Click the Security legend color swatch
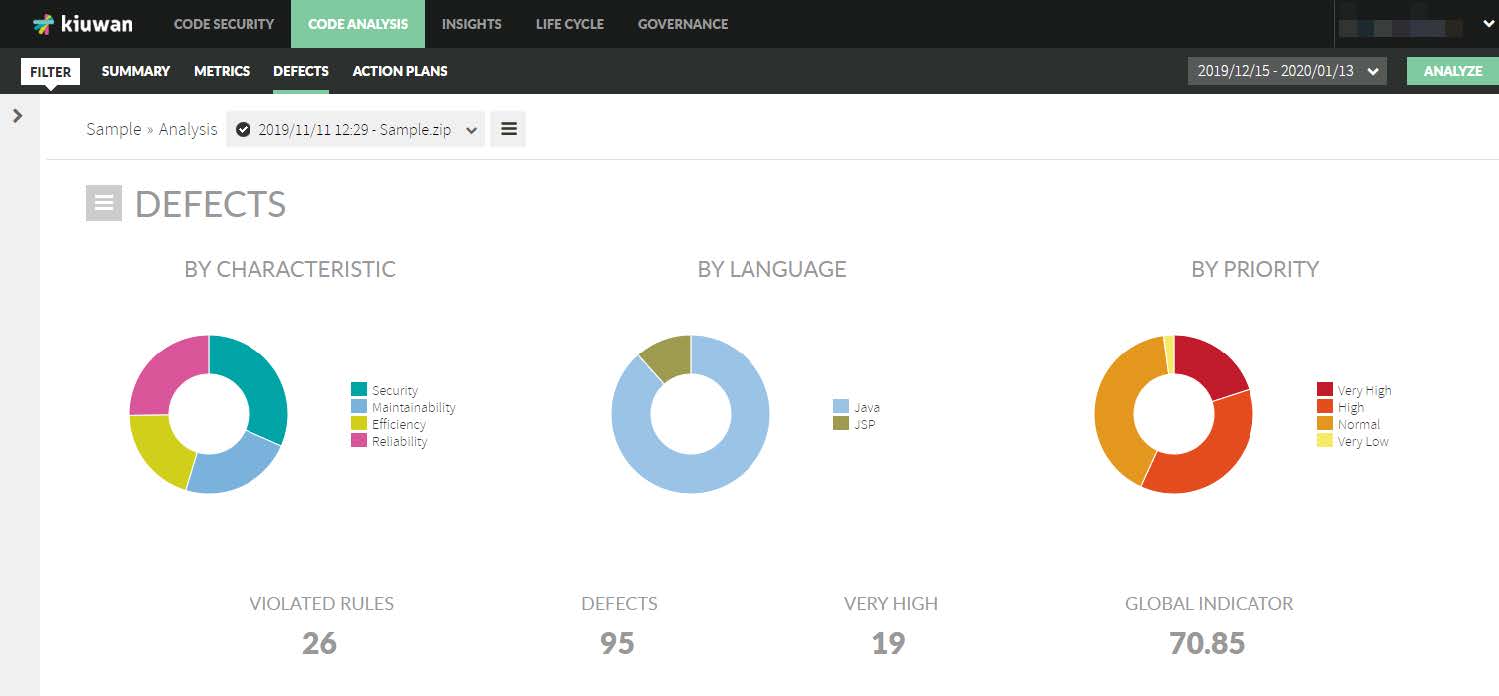This screenshot has width=1499, height=696. (359, 390)
